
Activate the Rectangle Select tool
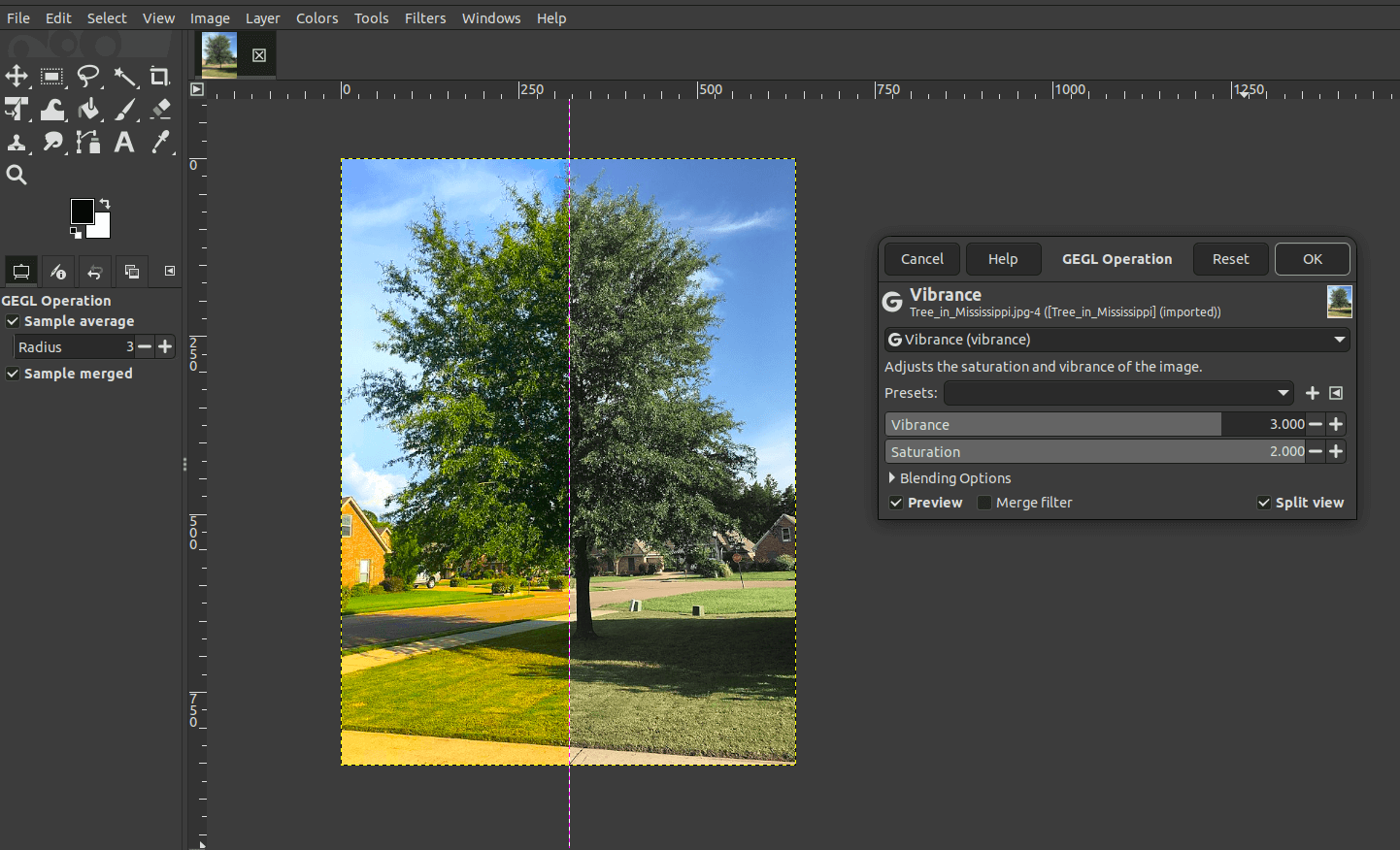[51, 76]
